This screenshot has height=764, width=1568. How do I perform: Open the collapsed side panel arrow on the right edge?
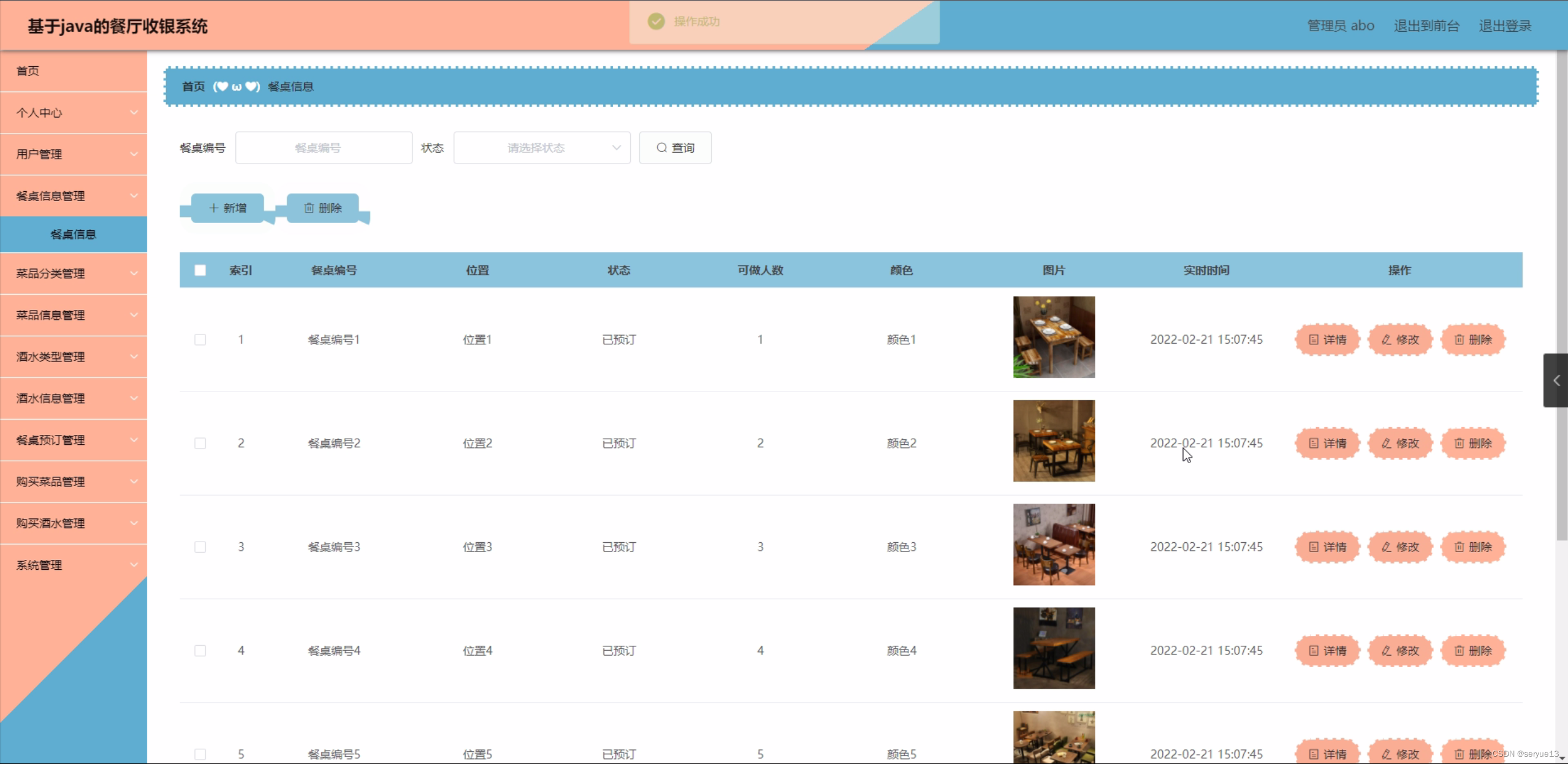click(x=1556, y=380)
